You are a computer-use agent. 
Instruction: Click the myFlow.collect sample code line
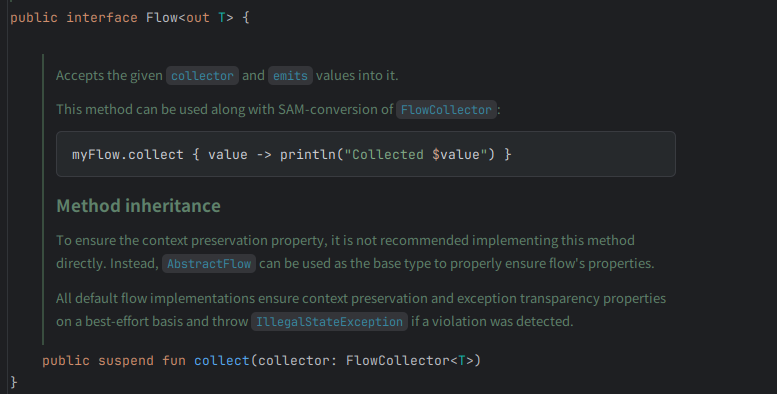pos(291,155)
